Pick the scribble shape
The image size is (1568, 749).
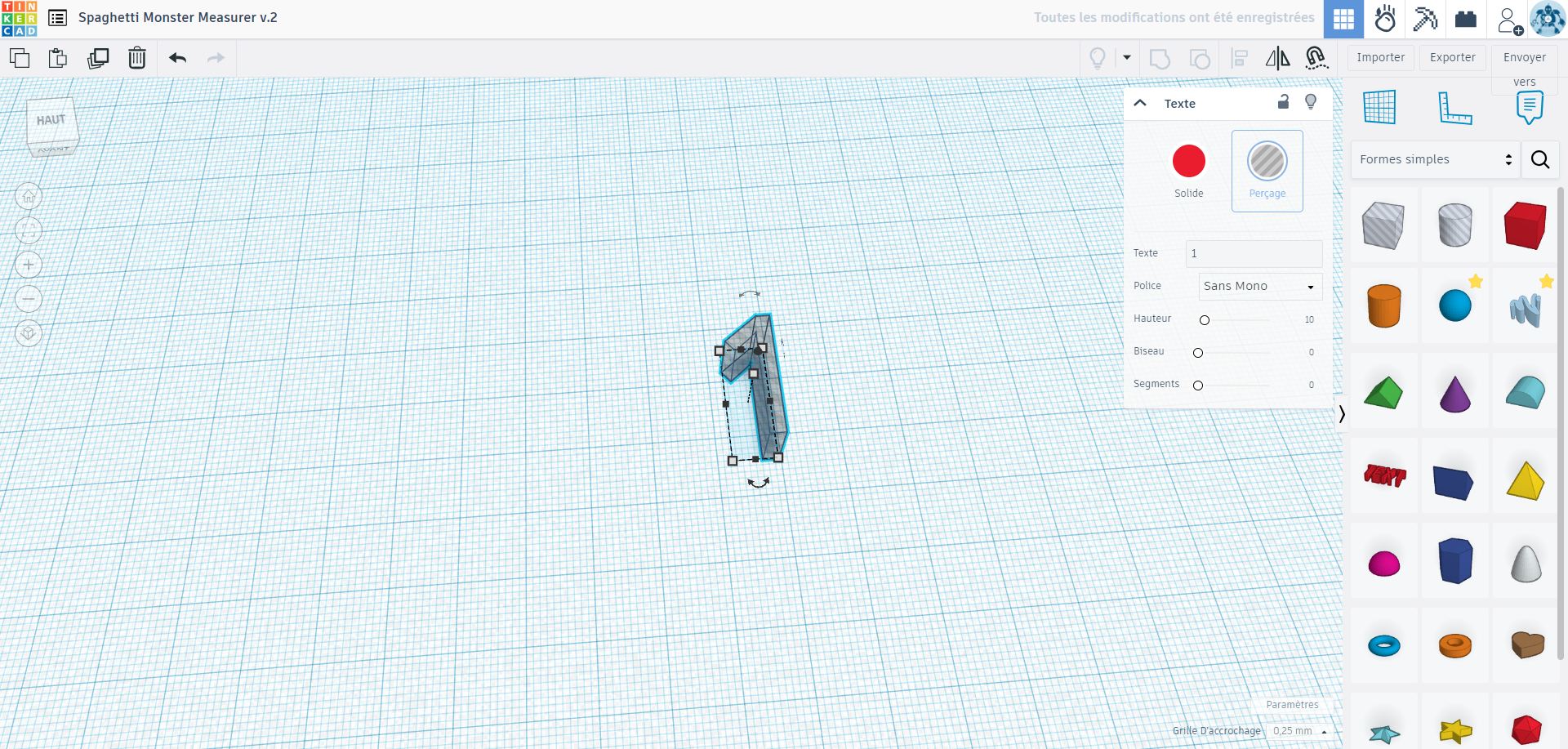tap(1526, 309)
